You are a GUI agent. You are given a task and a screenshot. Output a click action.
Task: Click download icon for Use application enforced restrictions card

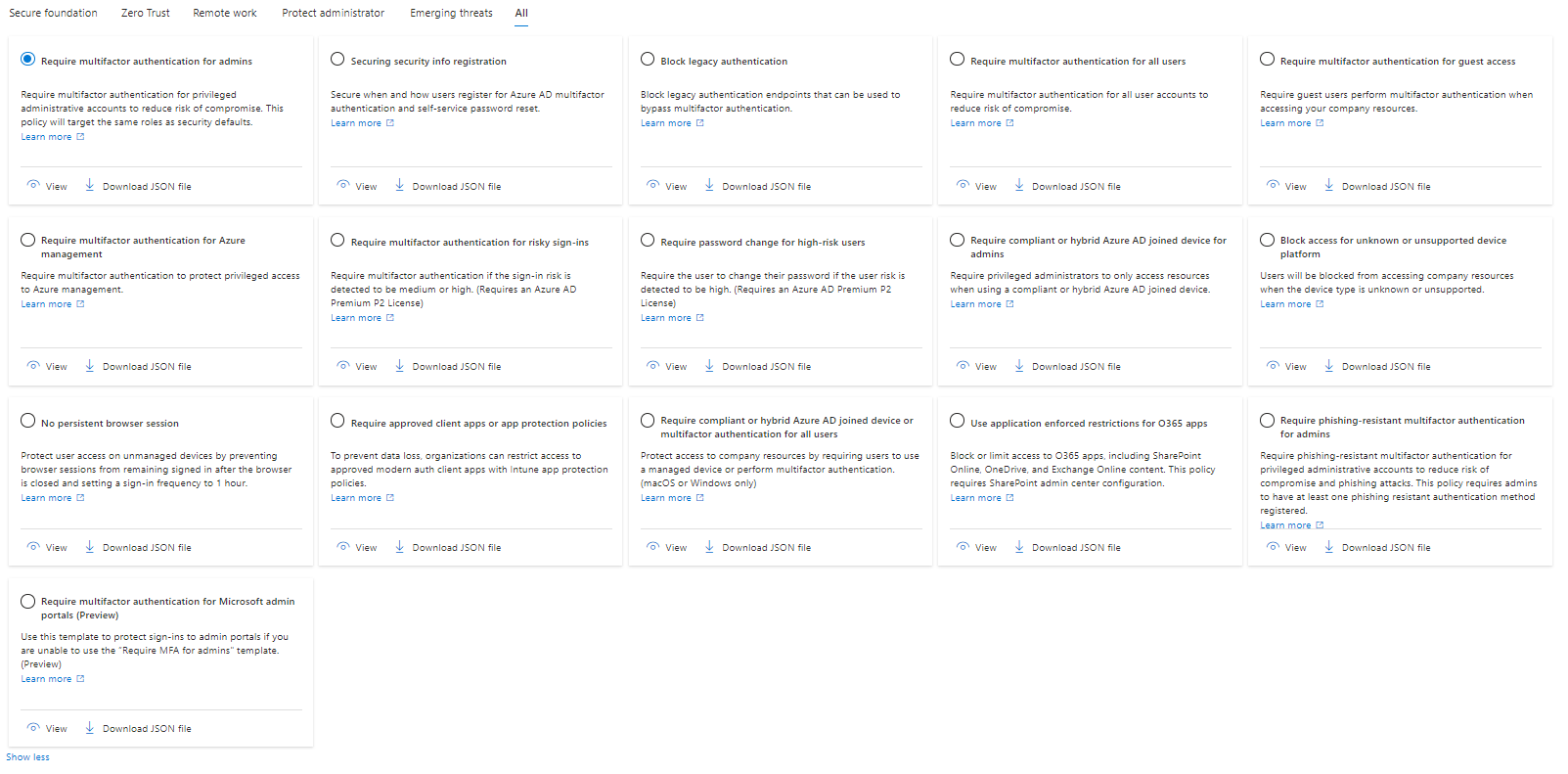[x=1019, y=547]
